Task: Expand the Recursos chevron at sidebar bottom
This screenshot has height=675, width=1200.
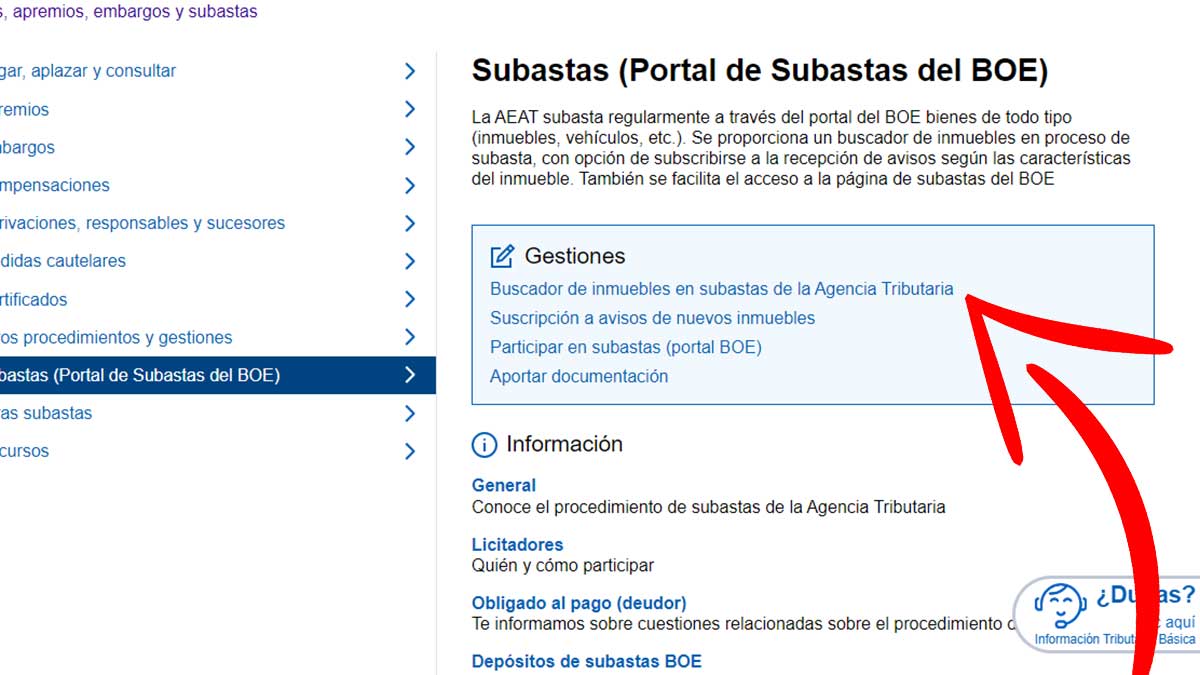Action: tap(409, 451)
